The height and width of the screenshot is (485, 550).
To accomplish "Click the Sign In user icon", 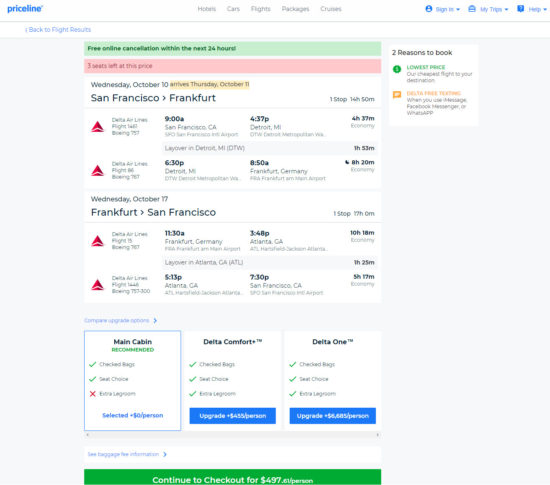I will (x=429, y=9).
